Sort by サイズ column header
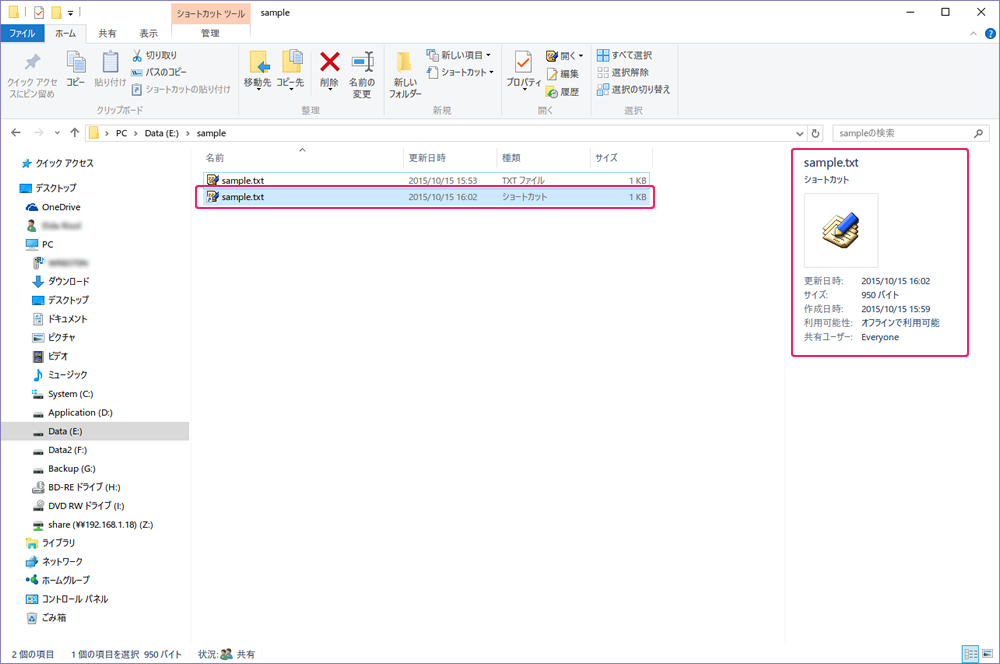Image resolution: width=1000 pixels, height=664 pixels. click(621, 158)
